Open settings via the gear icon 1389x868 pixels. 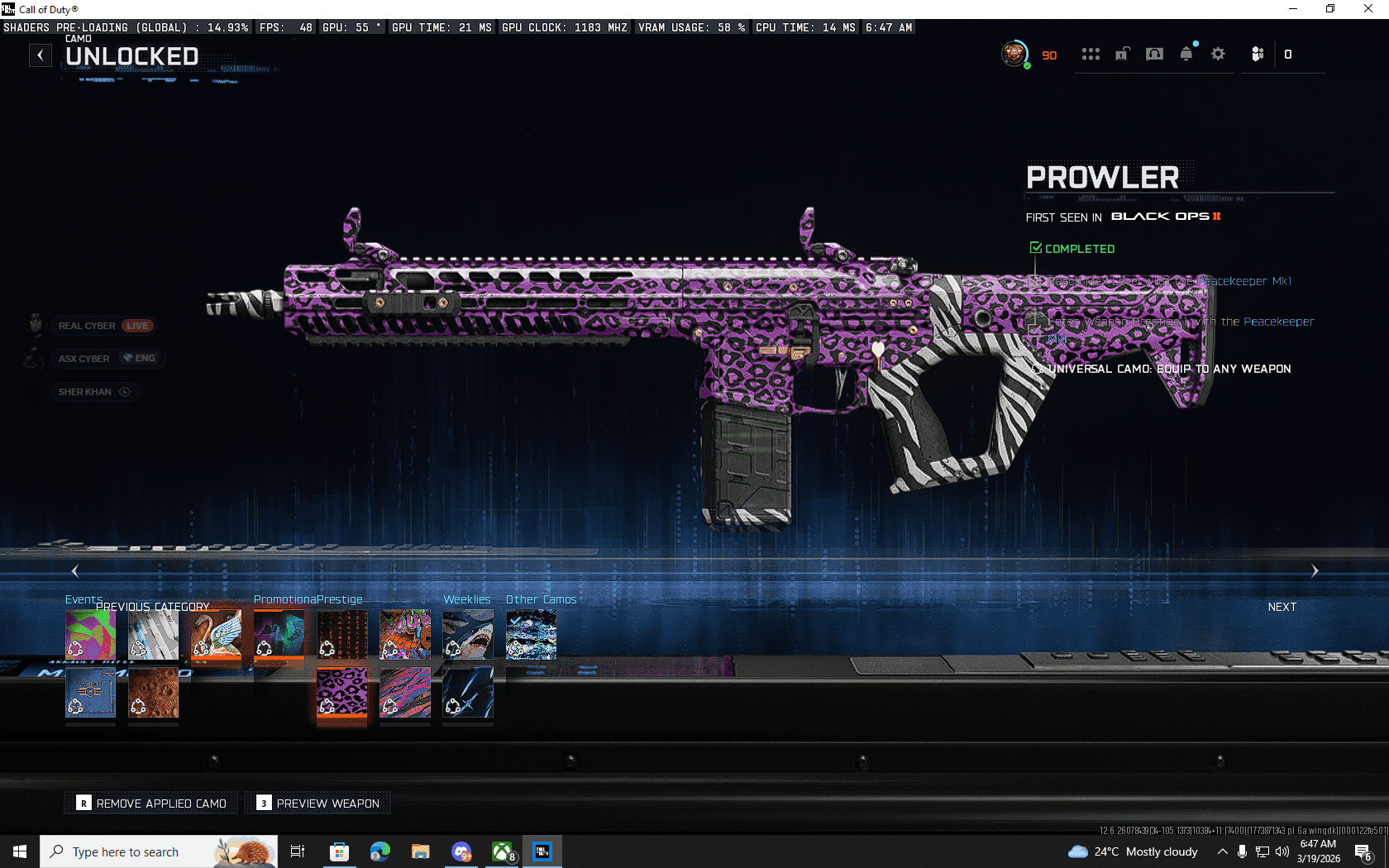pyautogui.click(x=1218, y=55)
